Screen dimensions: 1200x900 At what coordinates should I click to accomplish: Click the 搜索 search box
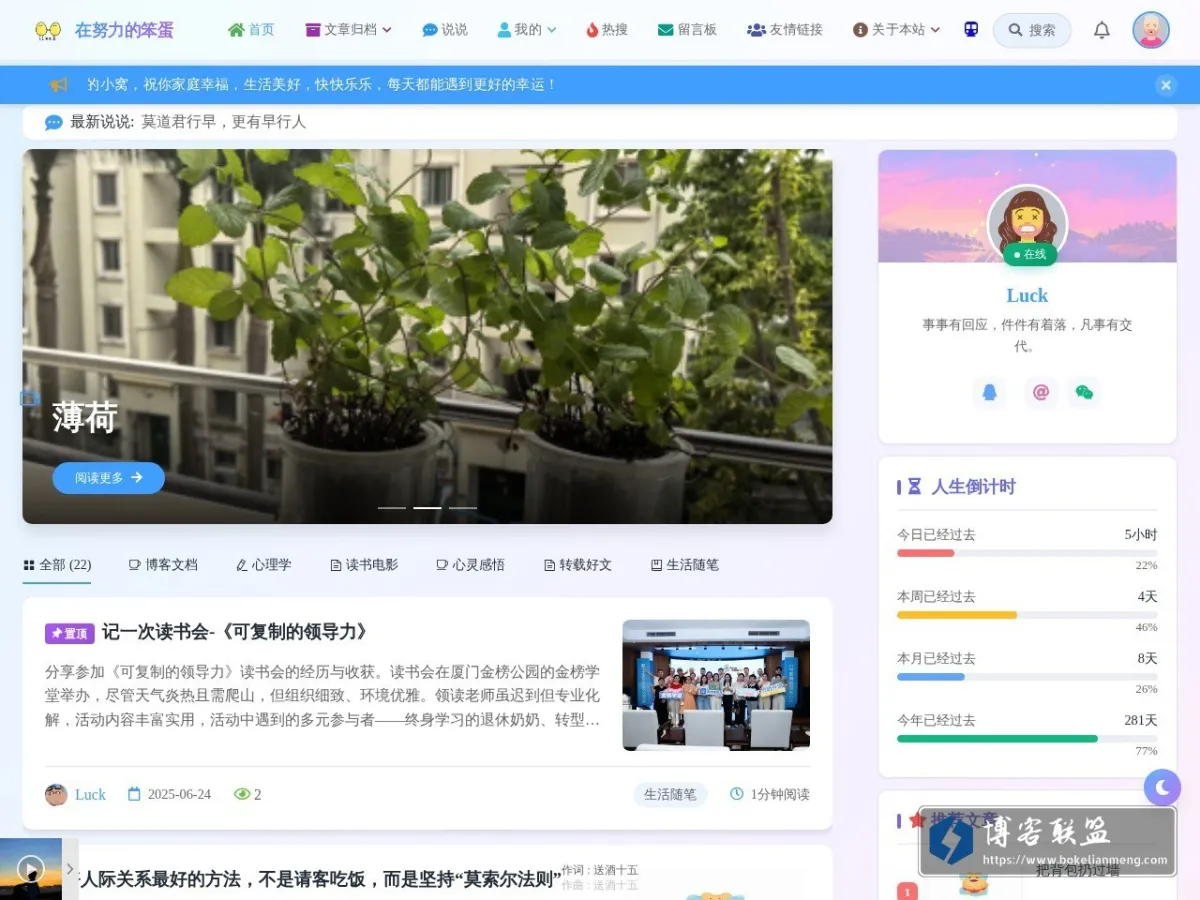coord(1032,30)
